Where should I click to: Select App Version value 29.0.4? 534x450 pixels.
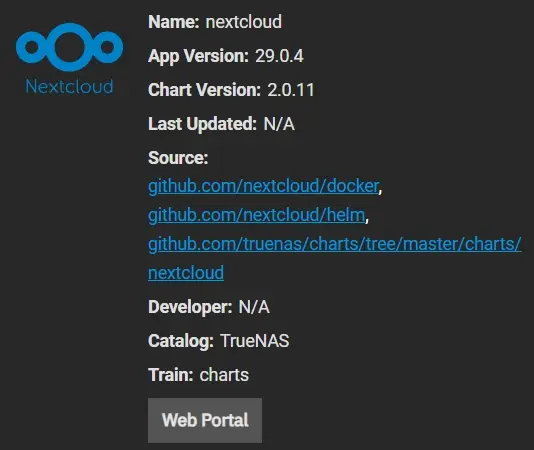coord(279,56)
